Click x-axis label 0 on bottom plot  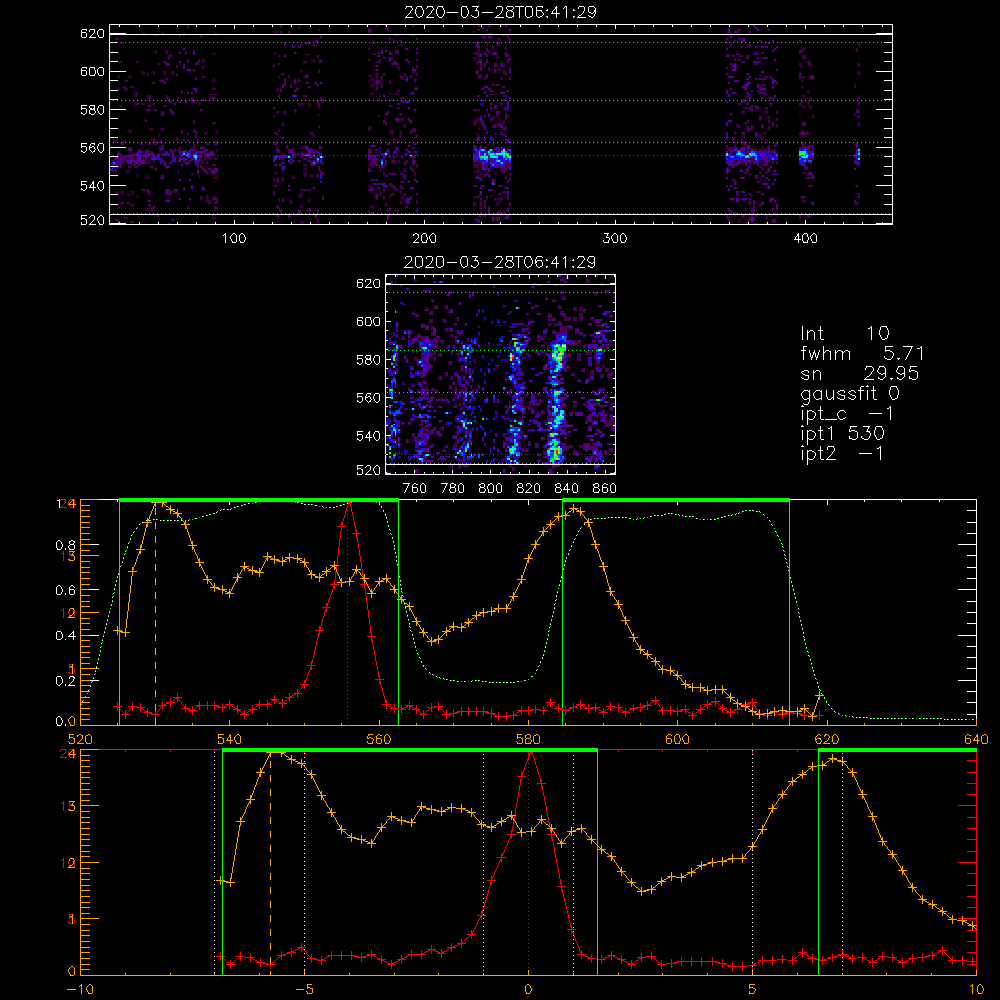tap(528, 990)
